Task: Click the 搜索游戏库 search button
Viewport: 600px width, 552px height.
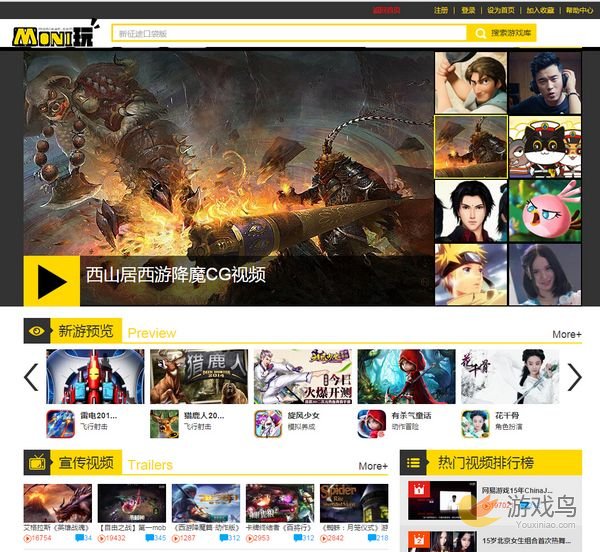Action: point(512,34)
